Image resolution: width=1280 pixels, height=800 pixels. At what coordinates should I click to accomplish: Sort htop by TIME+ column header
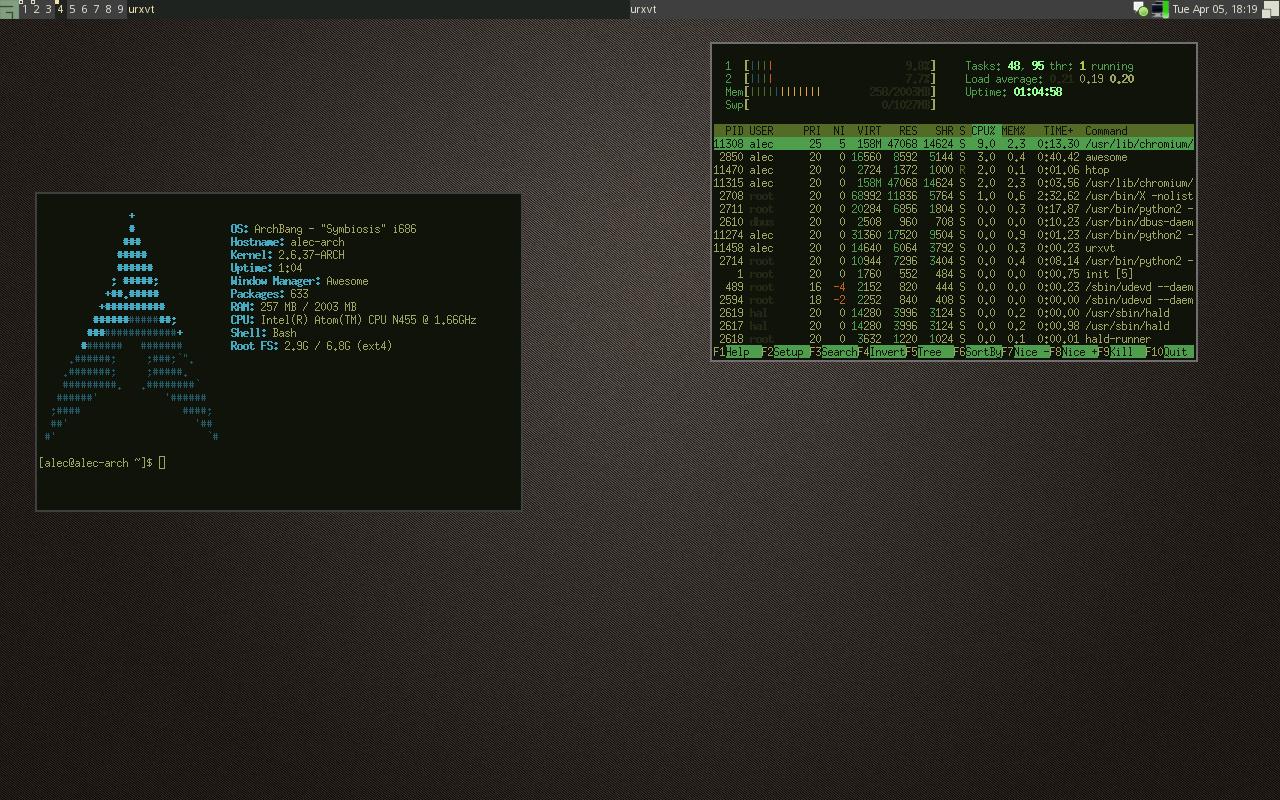1058,131
